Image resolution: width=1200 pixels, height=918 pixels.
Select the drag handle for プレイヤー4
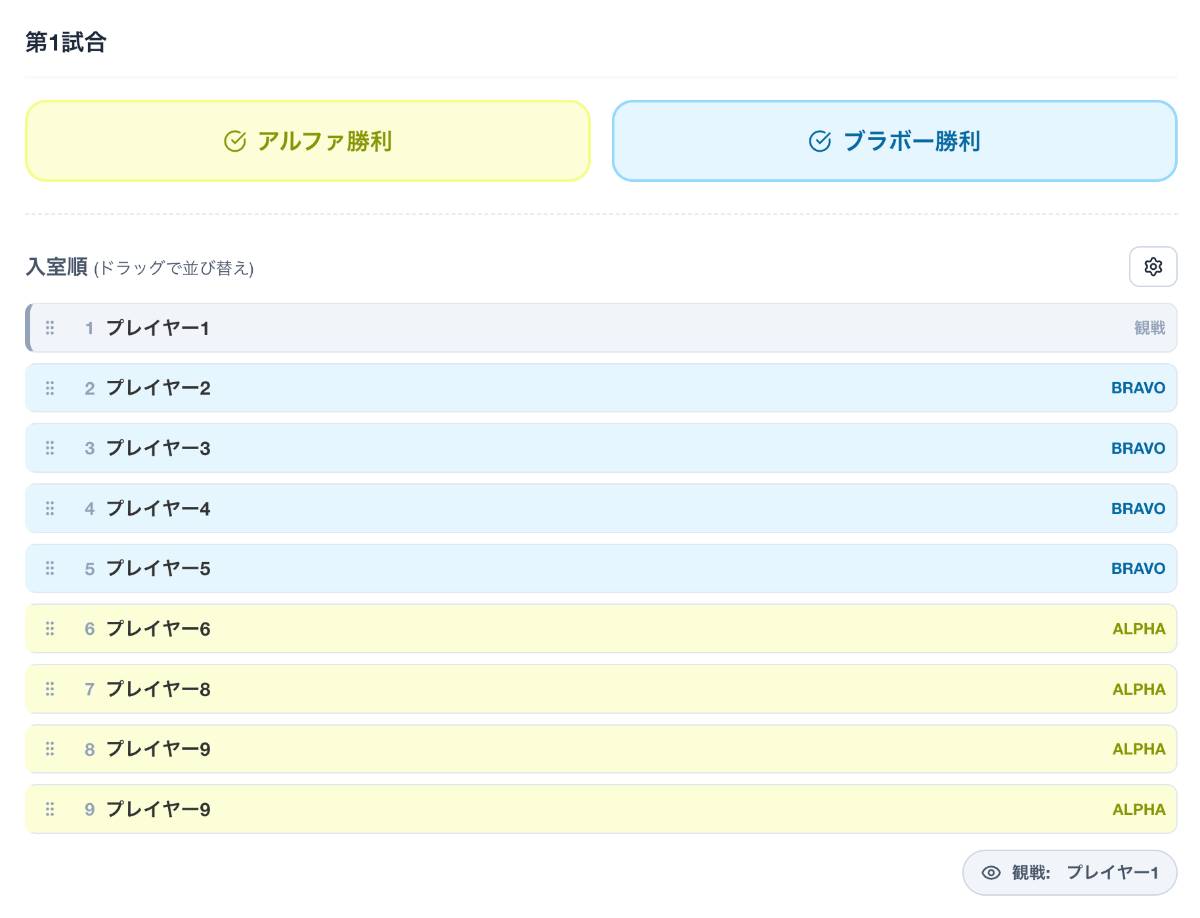(x=50, y=509)
